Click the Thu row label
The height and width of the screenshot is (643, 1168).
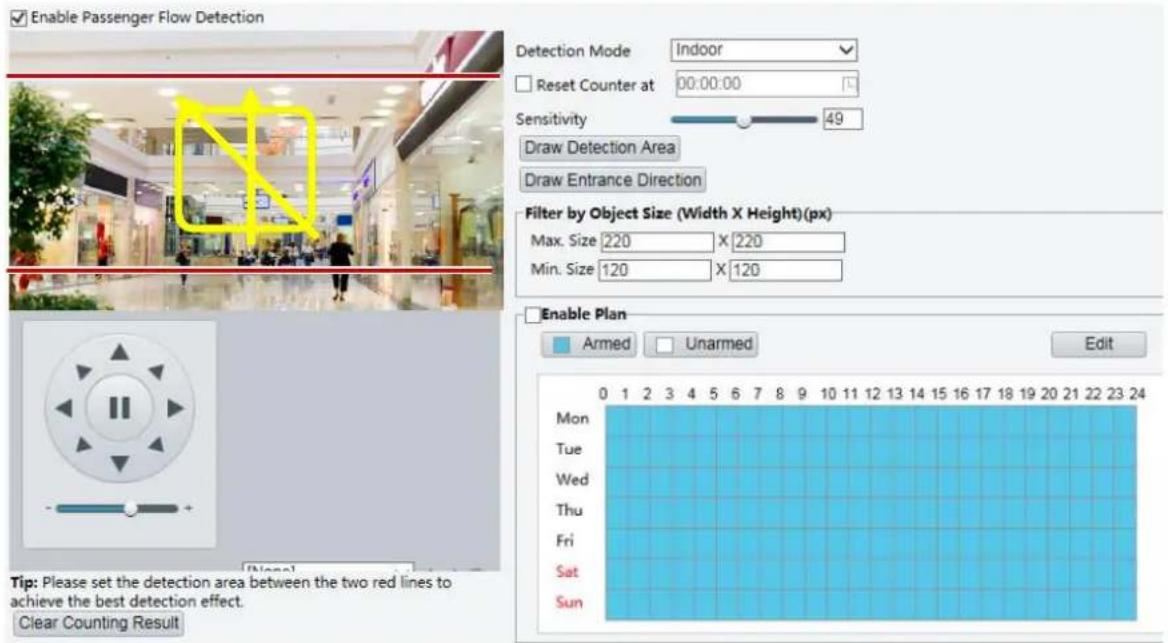click(x=569, y=510)
